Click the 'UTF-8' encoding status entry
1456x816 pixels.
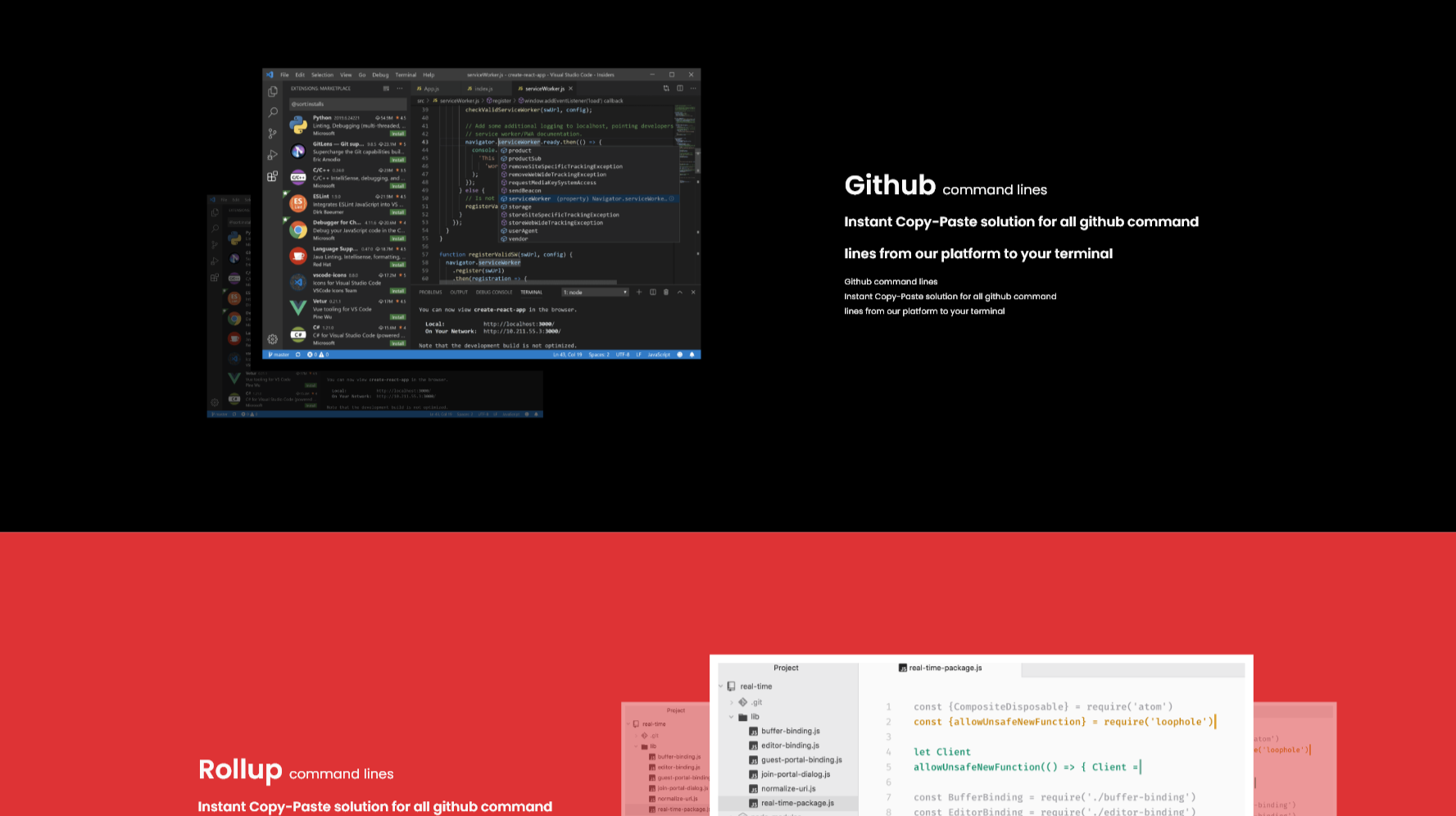click(x=623, y=355)
